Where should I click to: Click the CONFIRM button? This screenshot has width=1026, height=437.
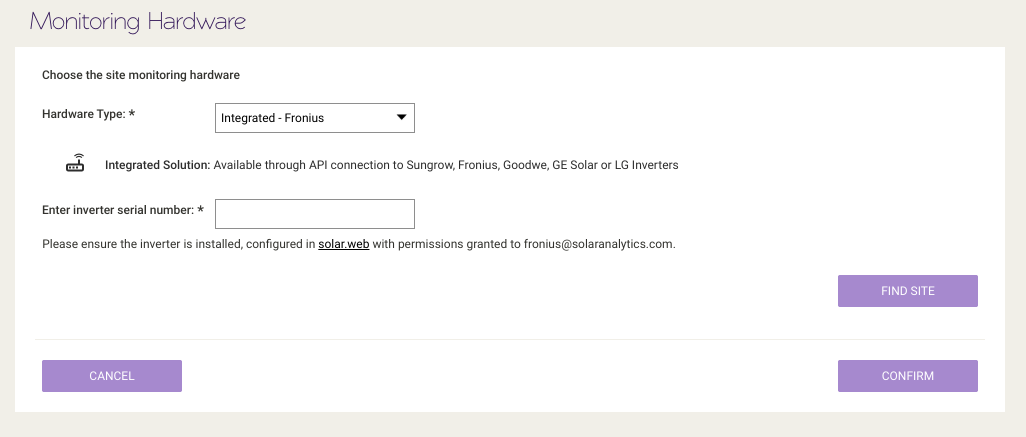(908, 376)
